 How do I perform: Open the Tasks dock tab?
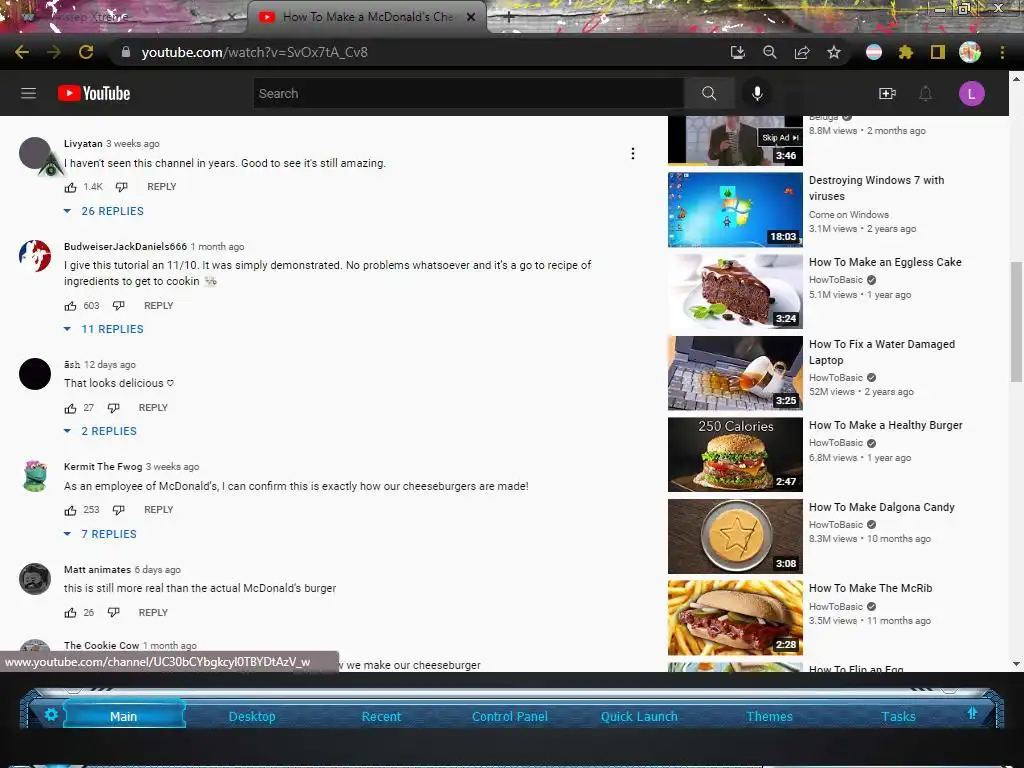pos(898,716)
